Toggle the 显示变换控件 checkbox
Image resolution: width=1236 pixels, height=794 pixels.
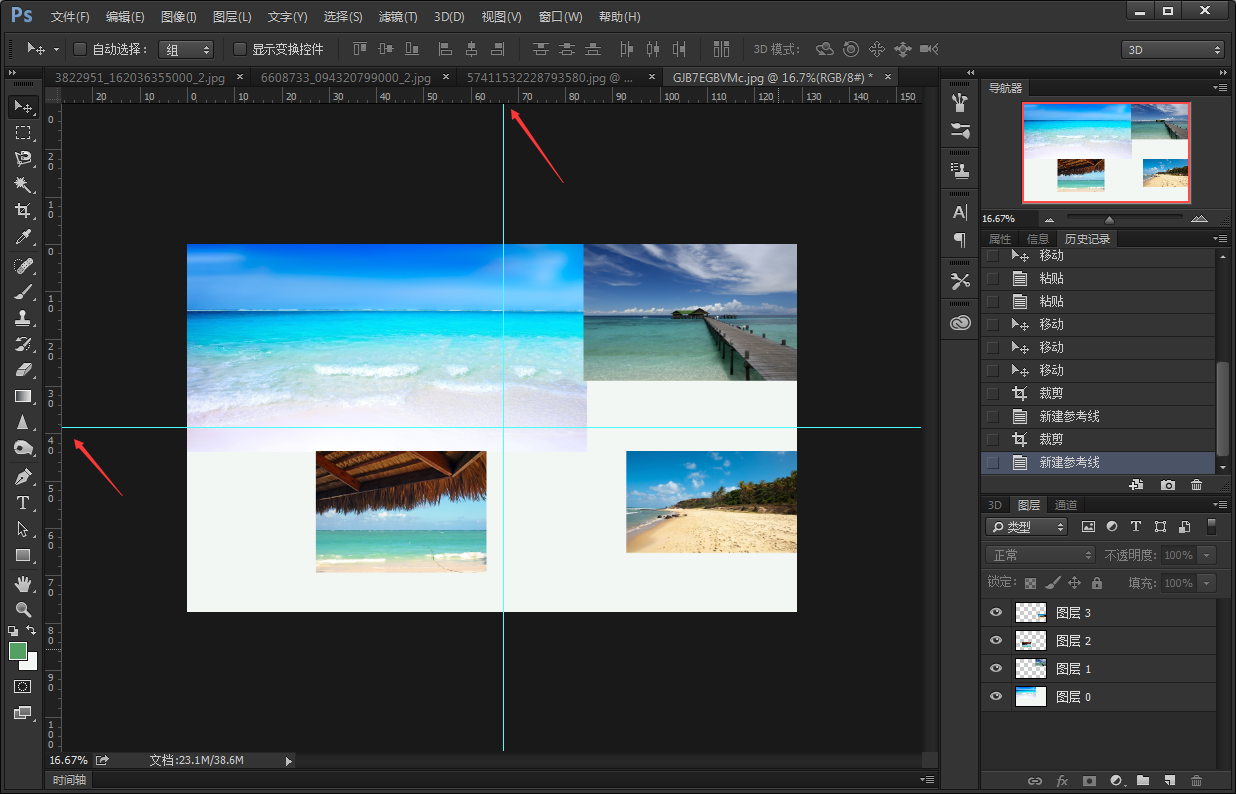240,49
